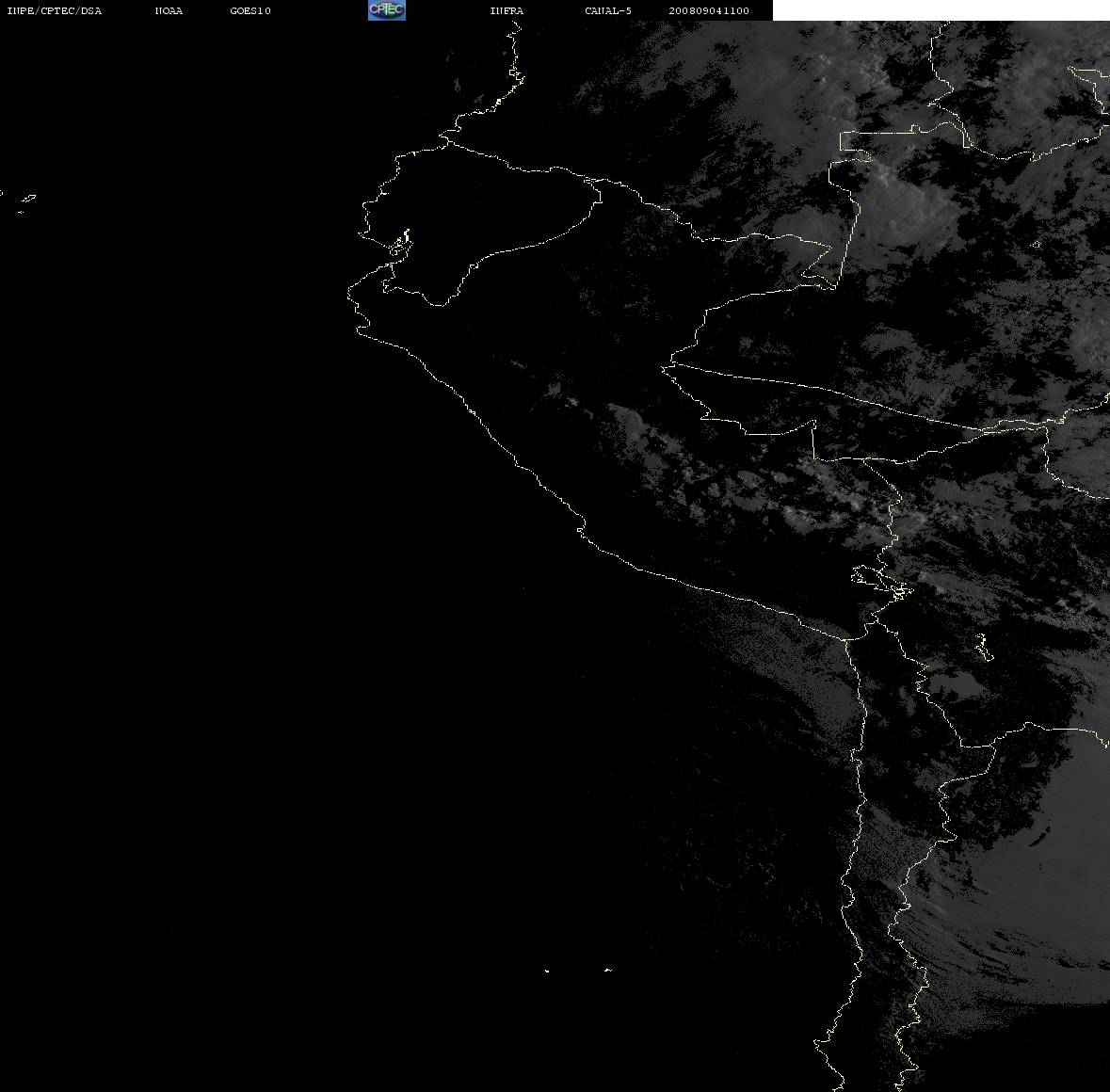The width and height of the screenshot is (1110, 1092).
Task: Click the INFRA label in the header
Action: point(507,10)
